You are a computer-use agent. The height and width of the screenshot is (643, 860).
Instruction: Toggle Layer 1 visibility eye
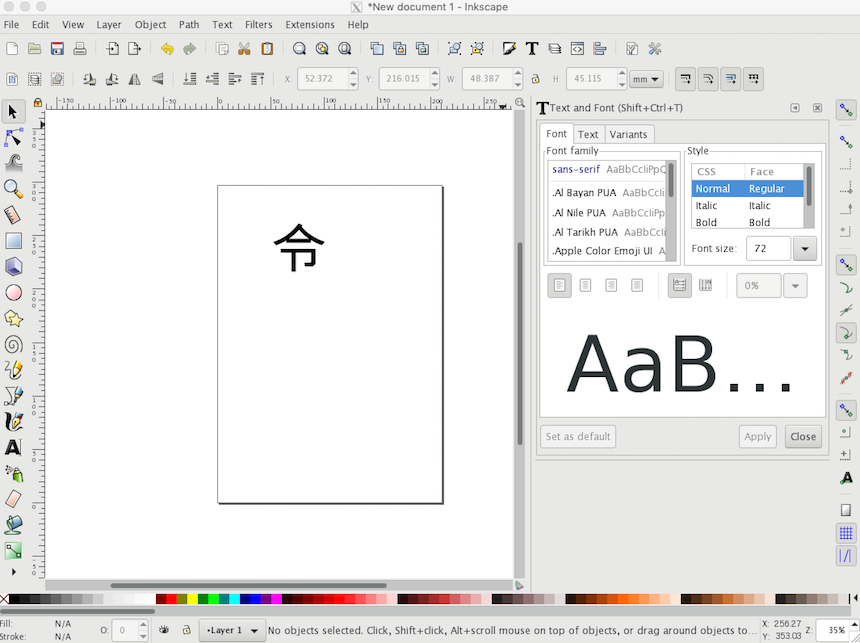(163, 630)
